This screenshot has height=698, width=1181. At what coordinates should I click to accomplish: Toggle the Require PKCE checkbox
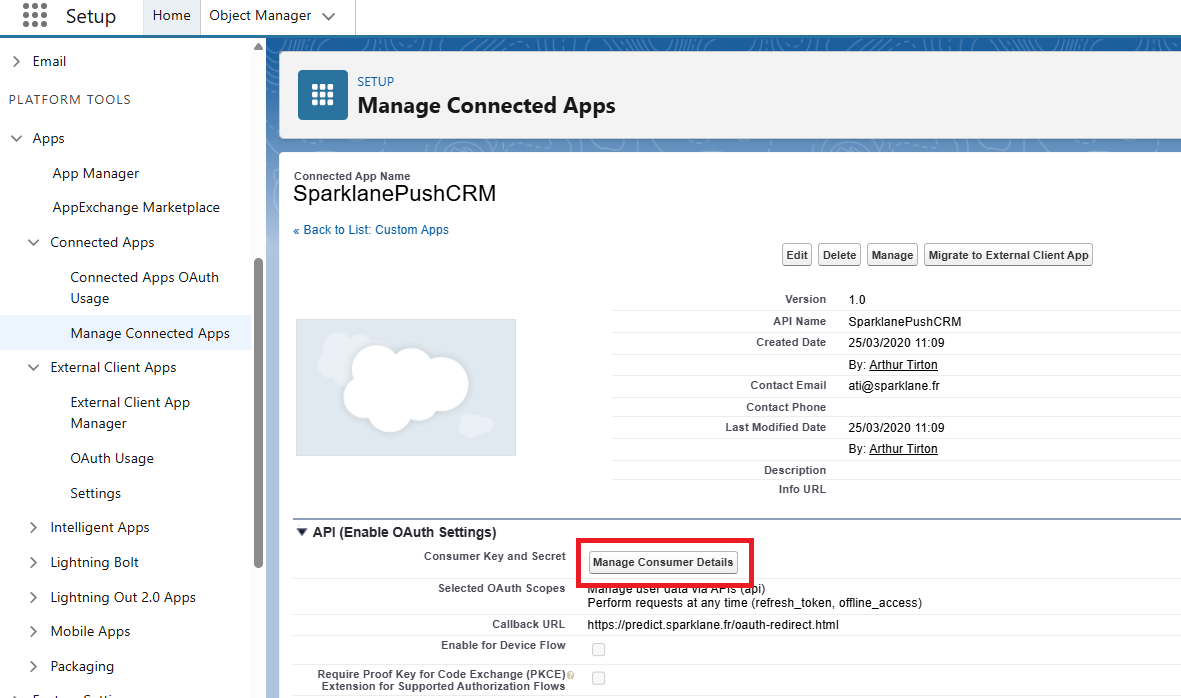click(598, 678)
